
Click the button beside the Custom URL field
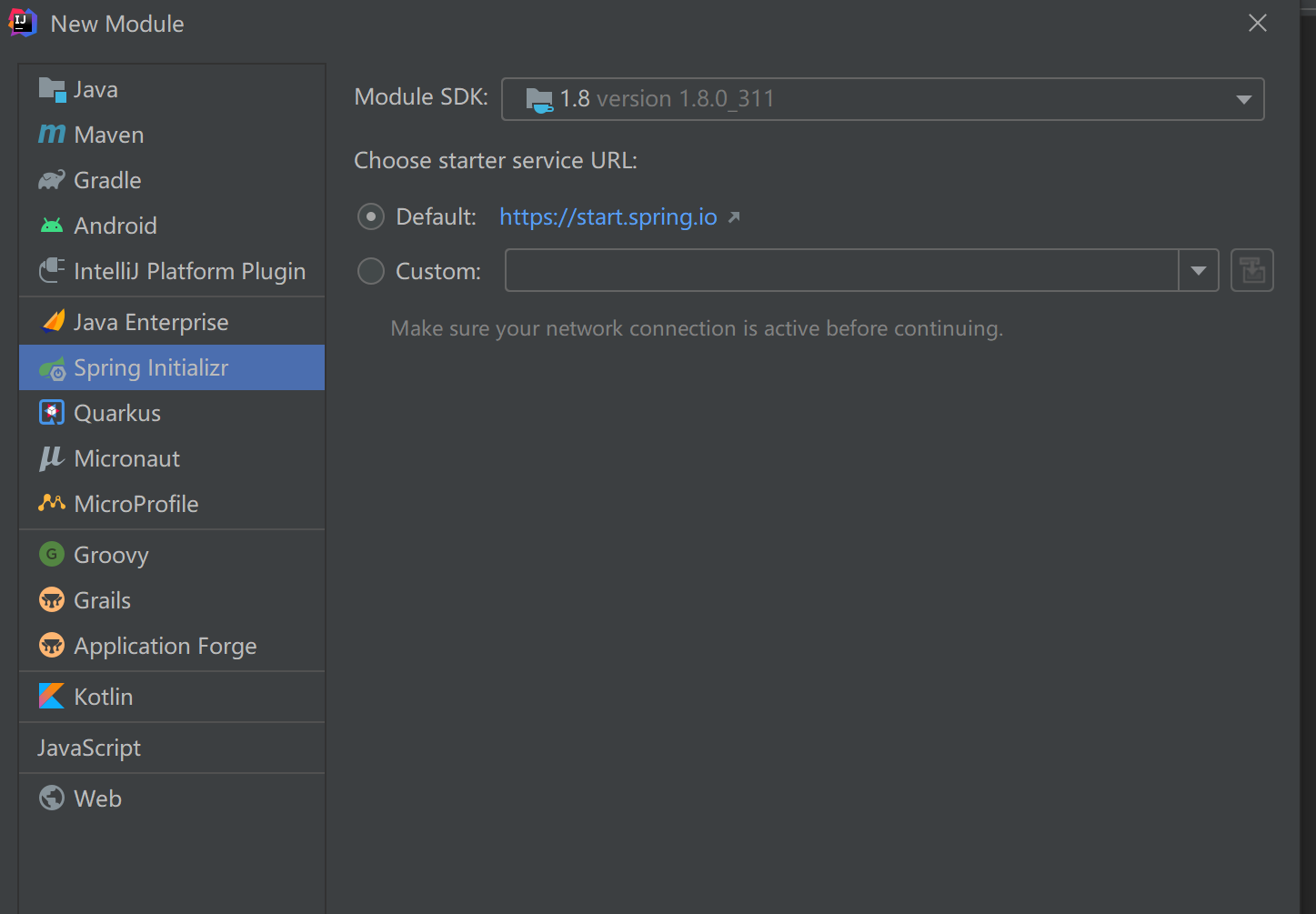[x=1252, y=271]
